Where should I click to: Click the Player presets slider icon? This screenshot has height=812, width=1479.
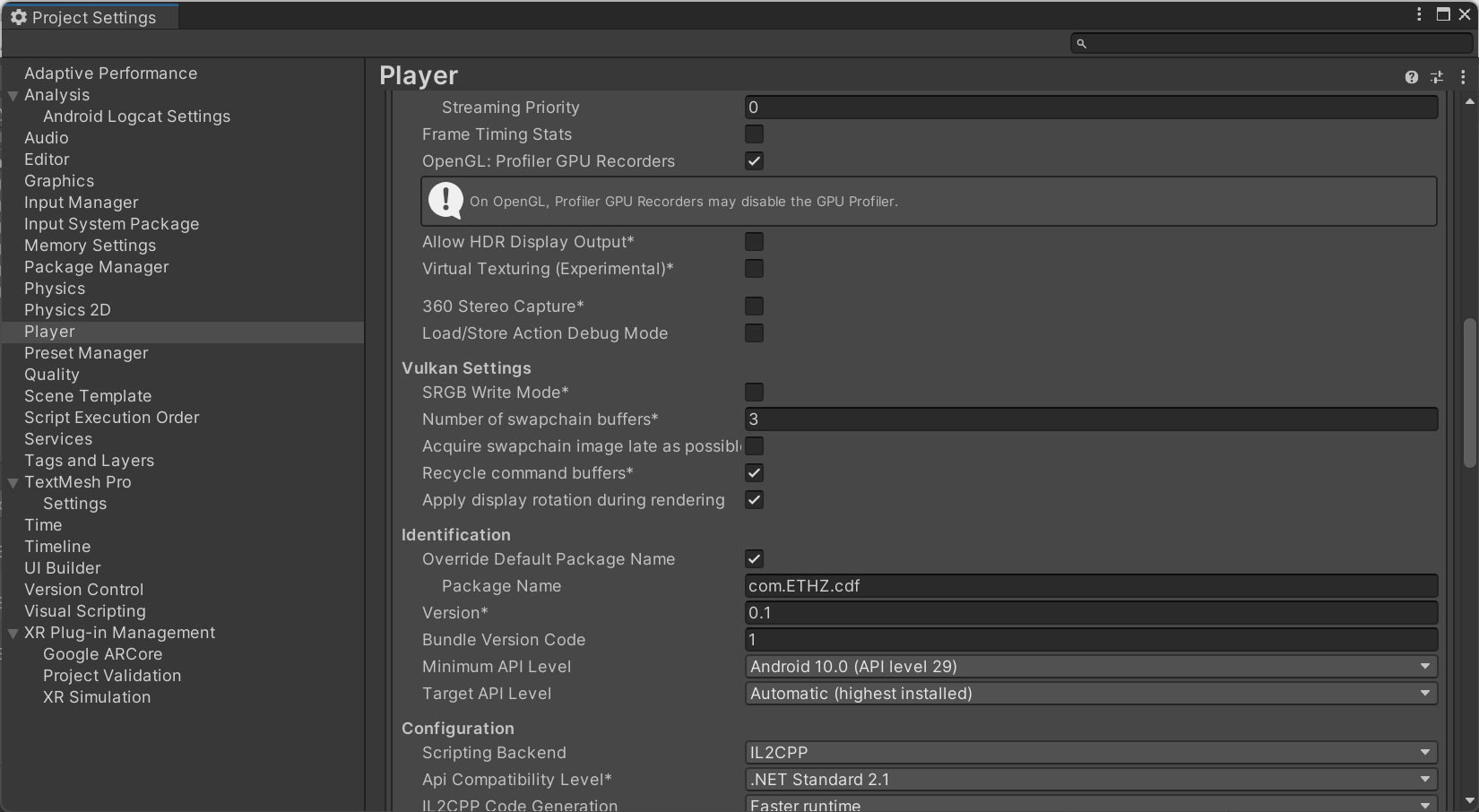click(1437, 77)
